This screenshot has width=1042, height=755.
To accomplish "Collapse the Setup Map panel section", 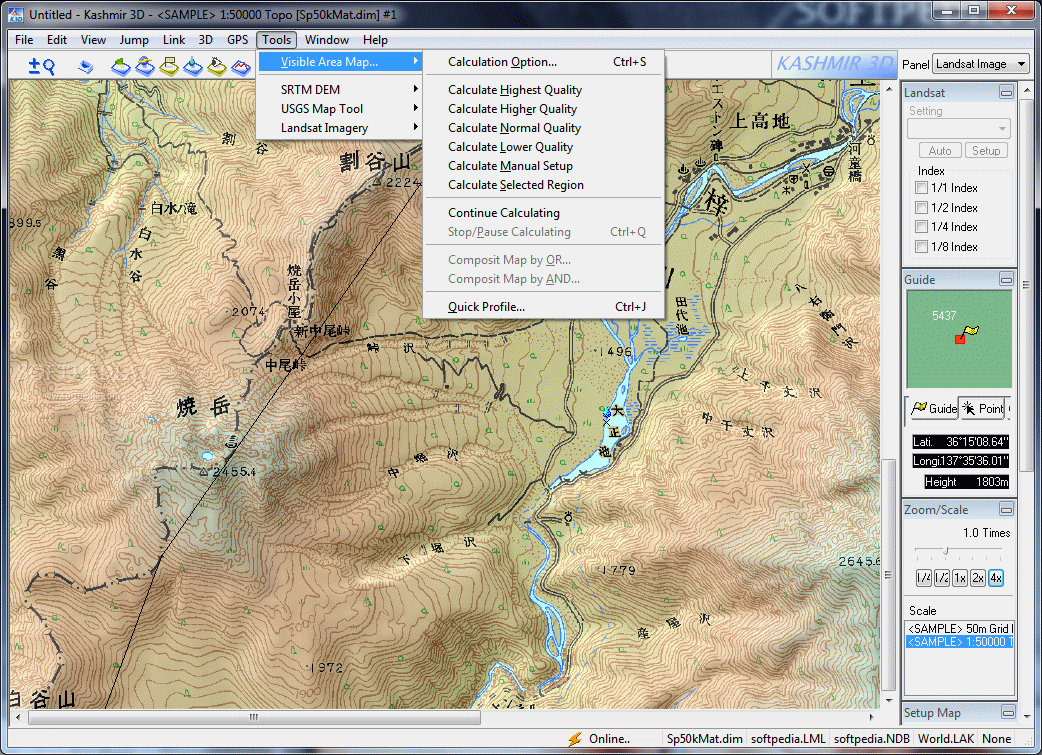I will click(x=1008, y=712).
